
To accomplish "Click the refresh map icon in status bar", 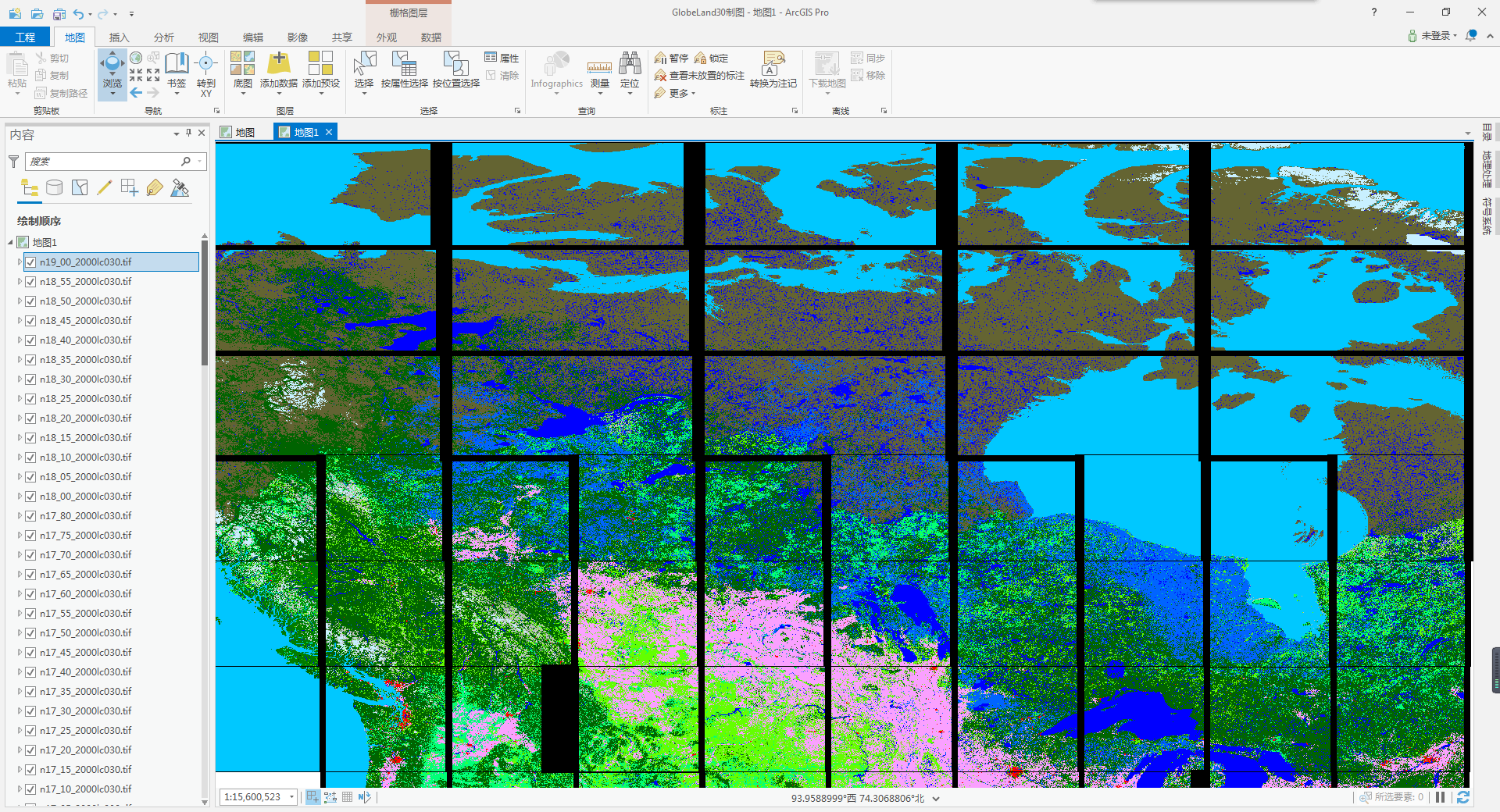I will [x=1463, y=797].
